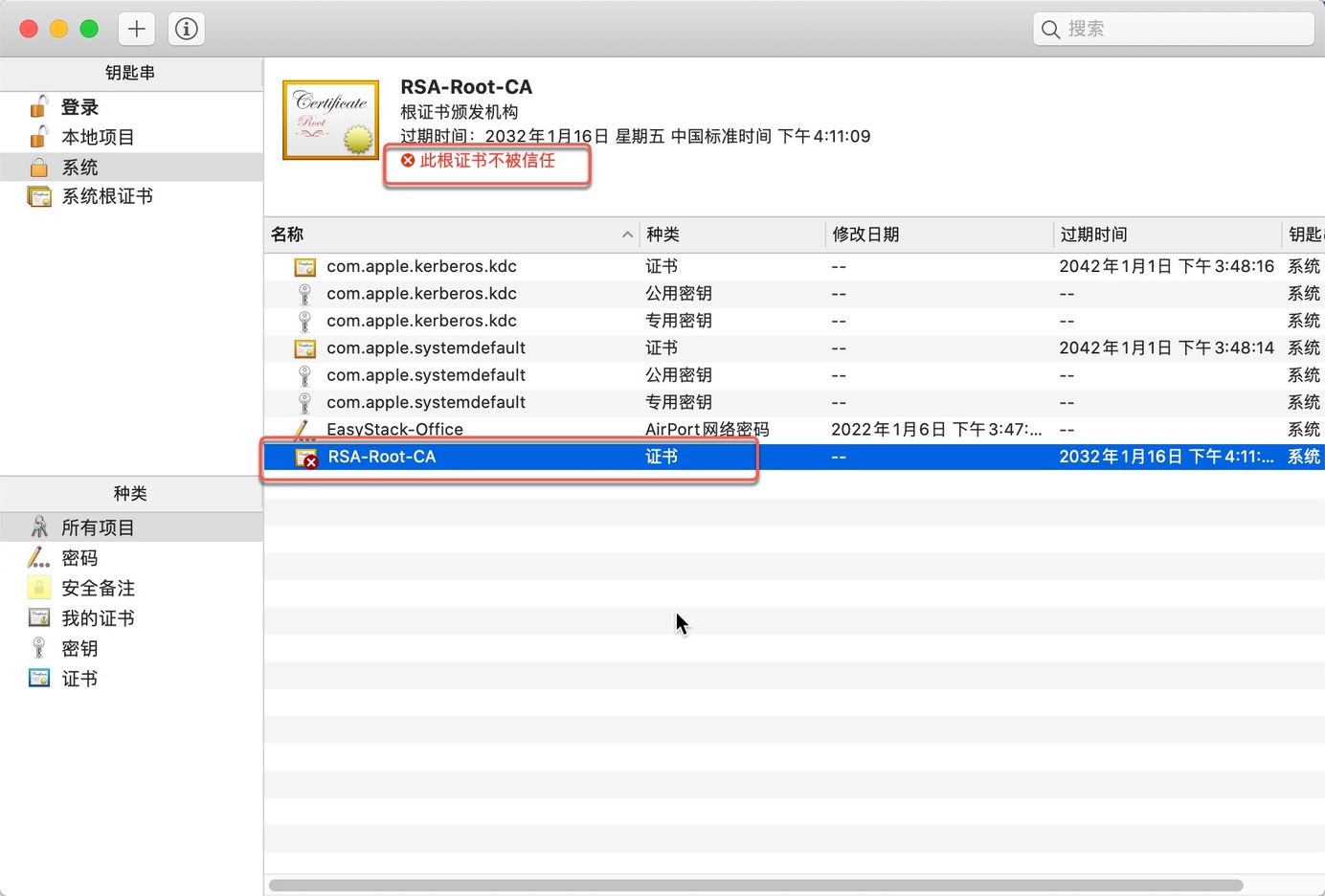Show 我的证书 category

tap(98, 618)
